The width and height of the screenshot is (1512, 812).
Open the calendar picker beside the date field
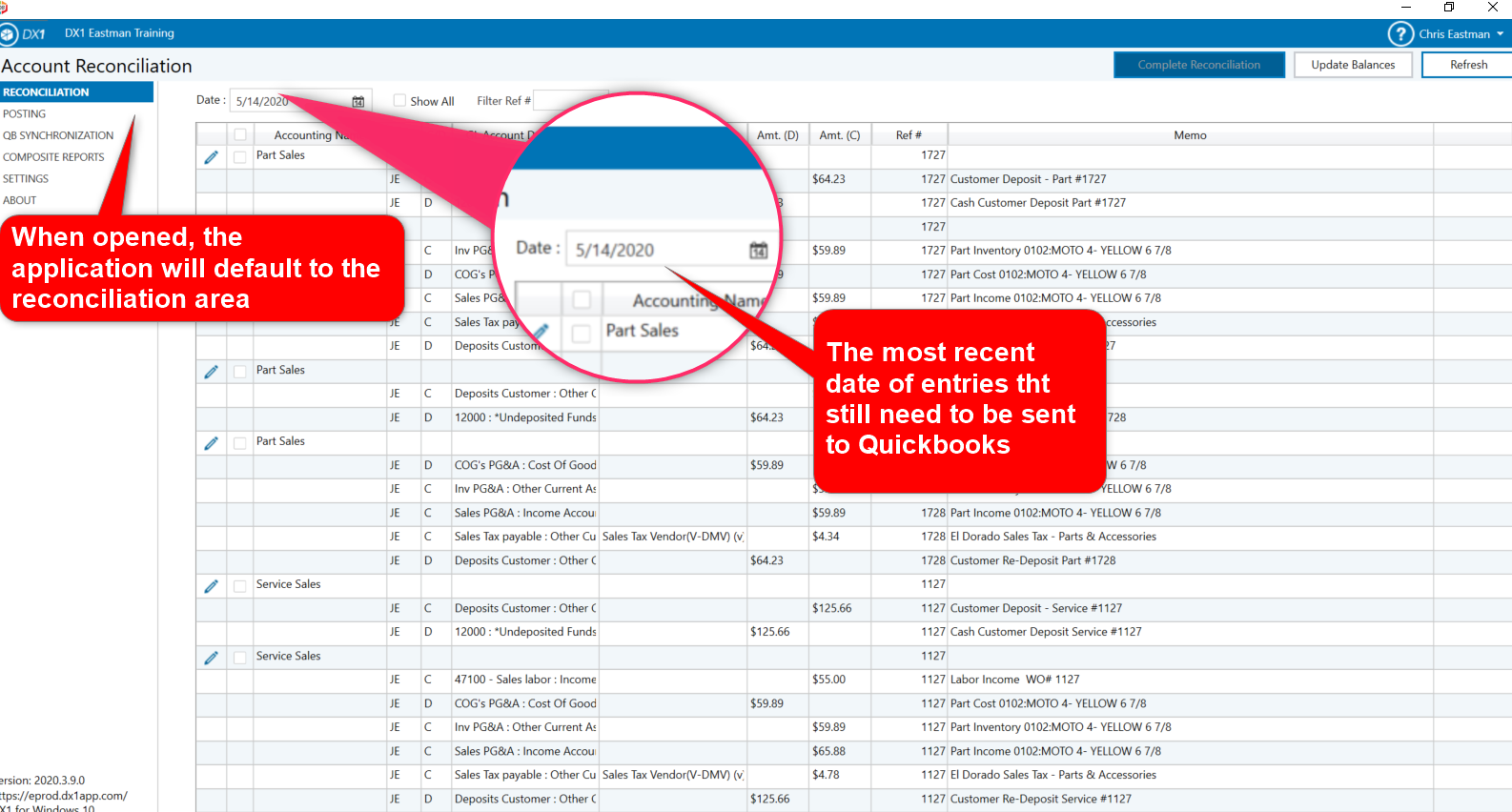(x=358, y=102)
